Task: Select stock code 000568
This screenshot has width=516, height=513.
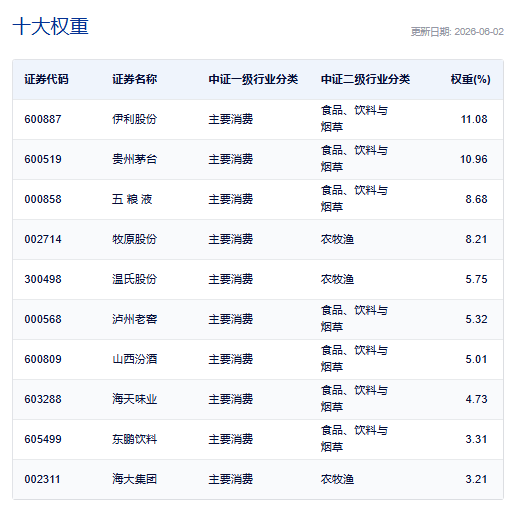Action: (x=43, y=319)
